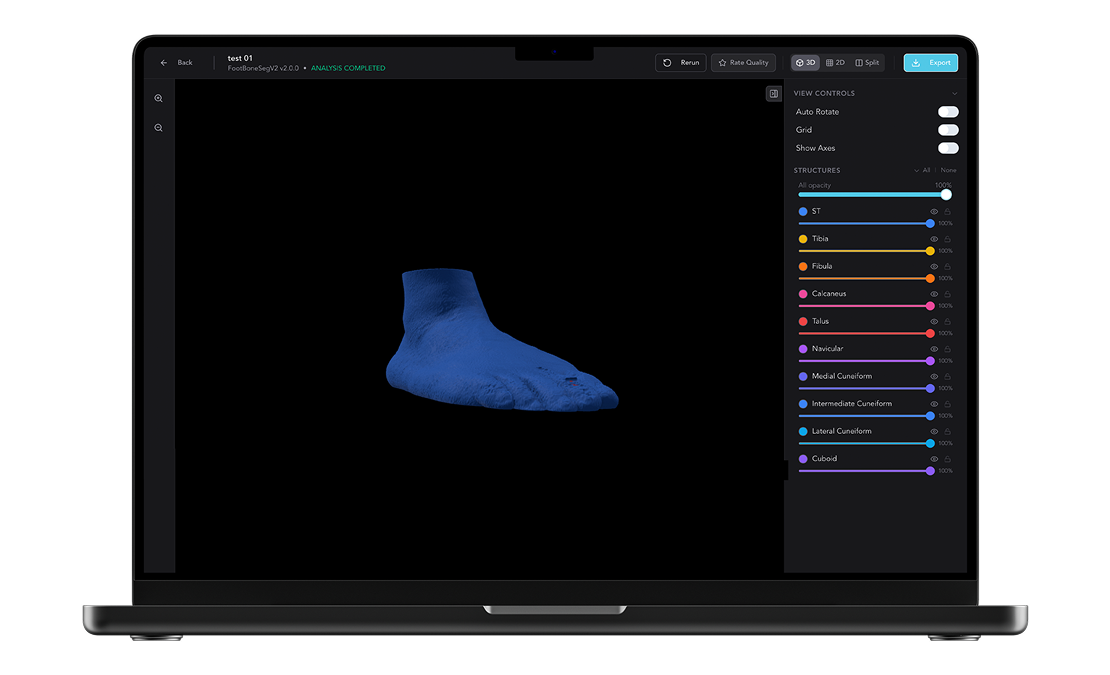Click the Fibula orange color swatch
The height and width of the screenshot is (675, 1110).
[x=803, y=267]
